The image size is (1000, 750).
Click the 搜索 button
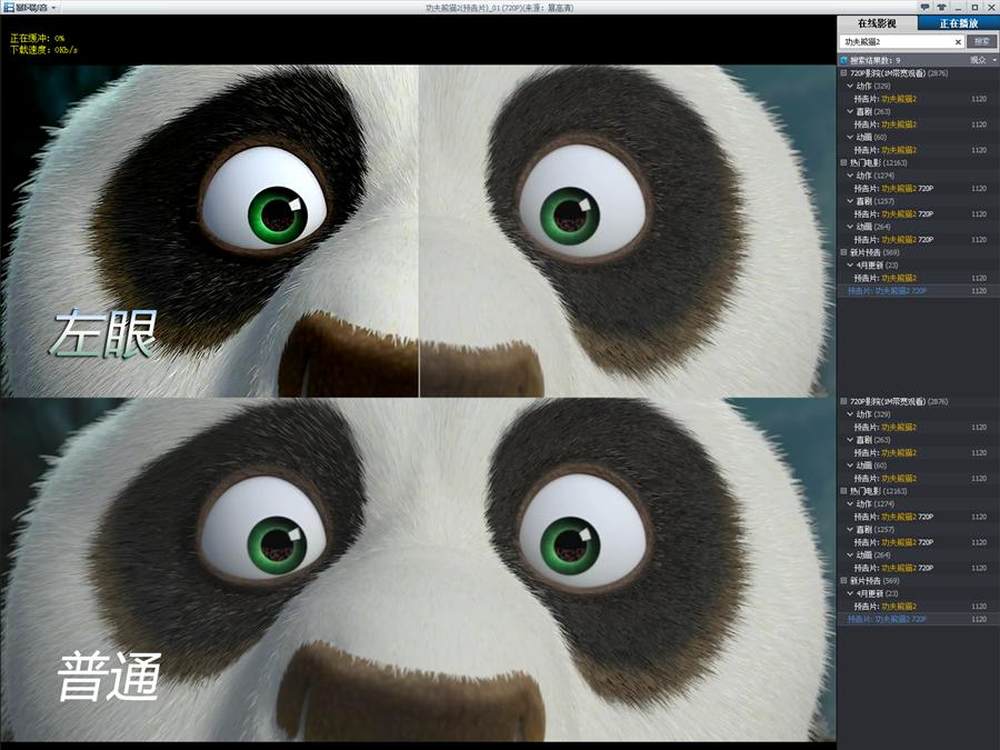982,41
